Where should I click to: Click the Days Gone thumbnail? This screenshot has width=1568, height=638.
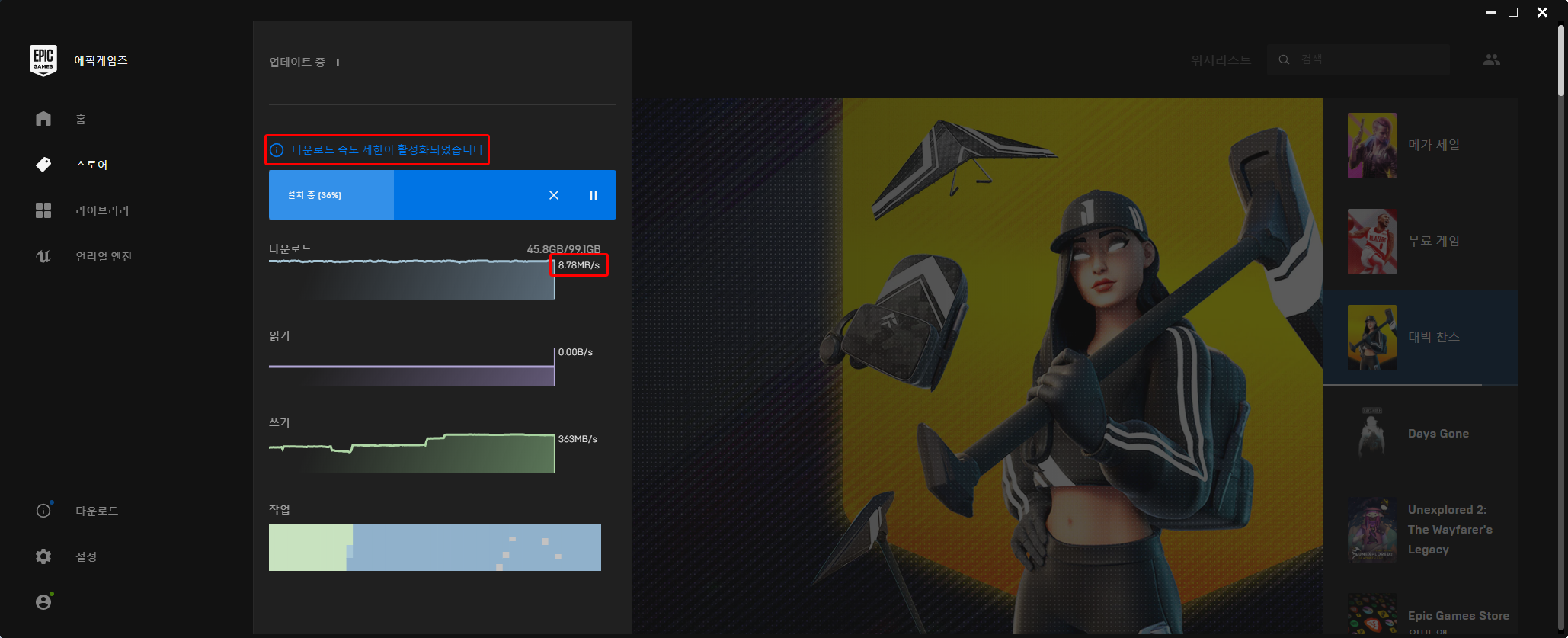coord(1372,434)
